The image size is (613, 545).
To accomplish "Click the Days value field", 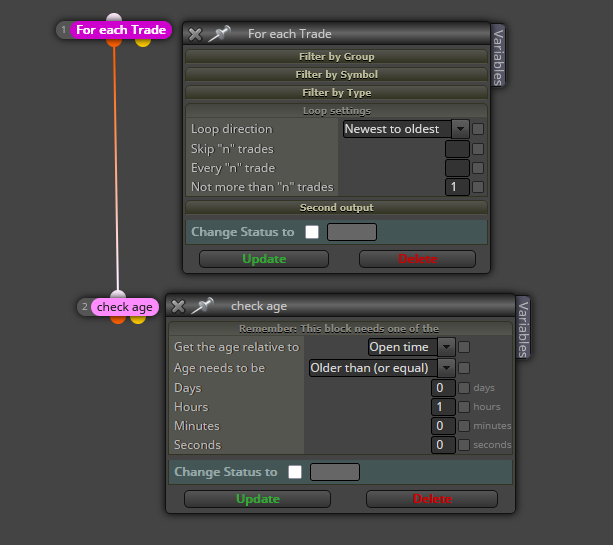I will pyautogui.click(x=443, y=388).
